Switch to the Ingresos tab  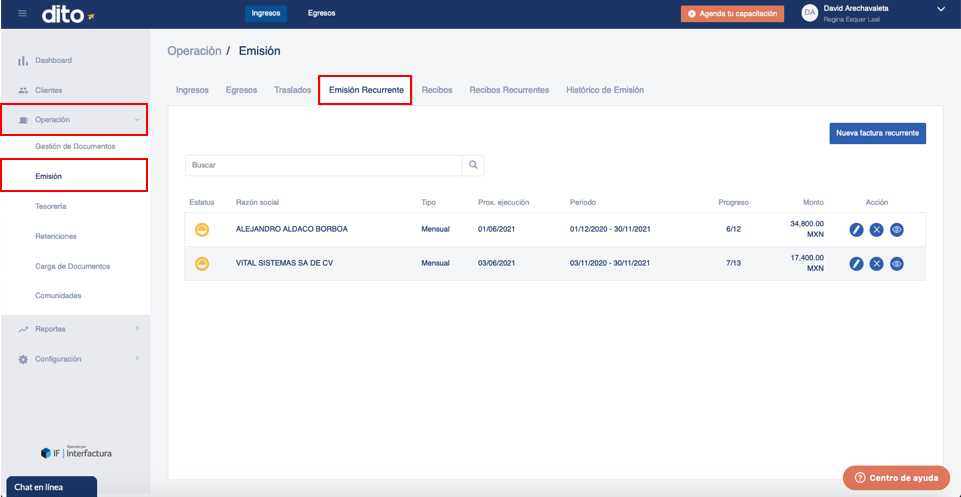point(192,90)
